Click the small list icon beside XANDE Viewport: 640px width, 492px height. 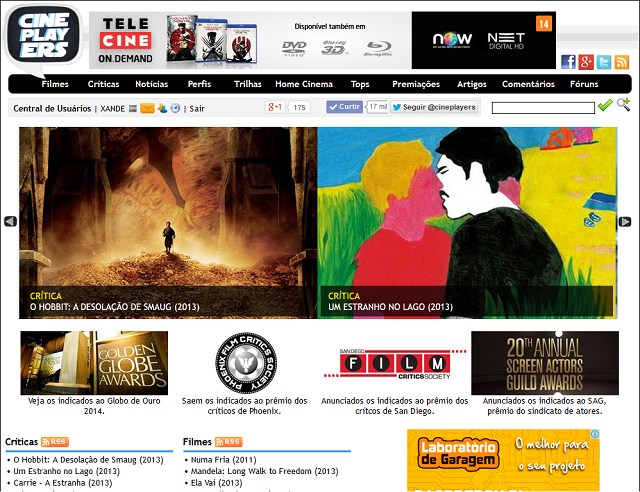pyautogui.click(x=133, y=109)
